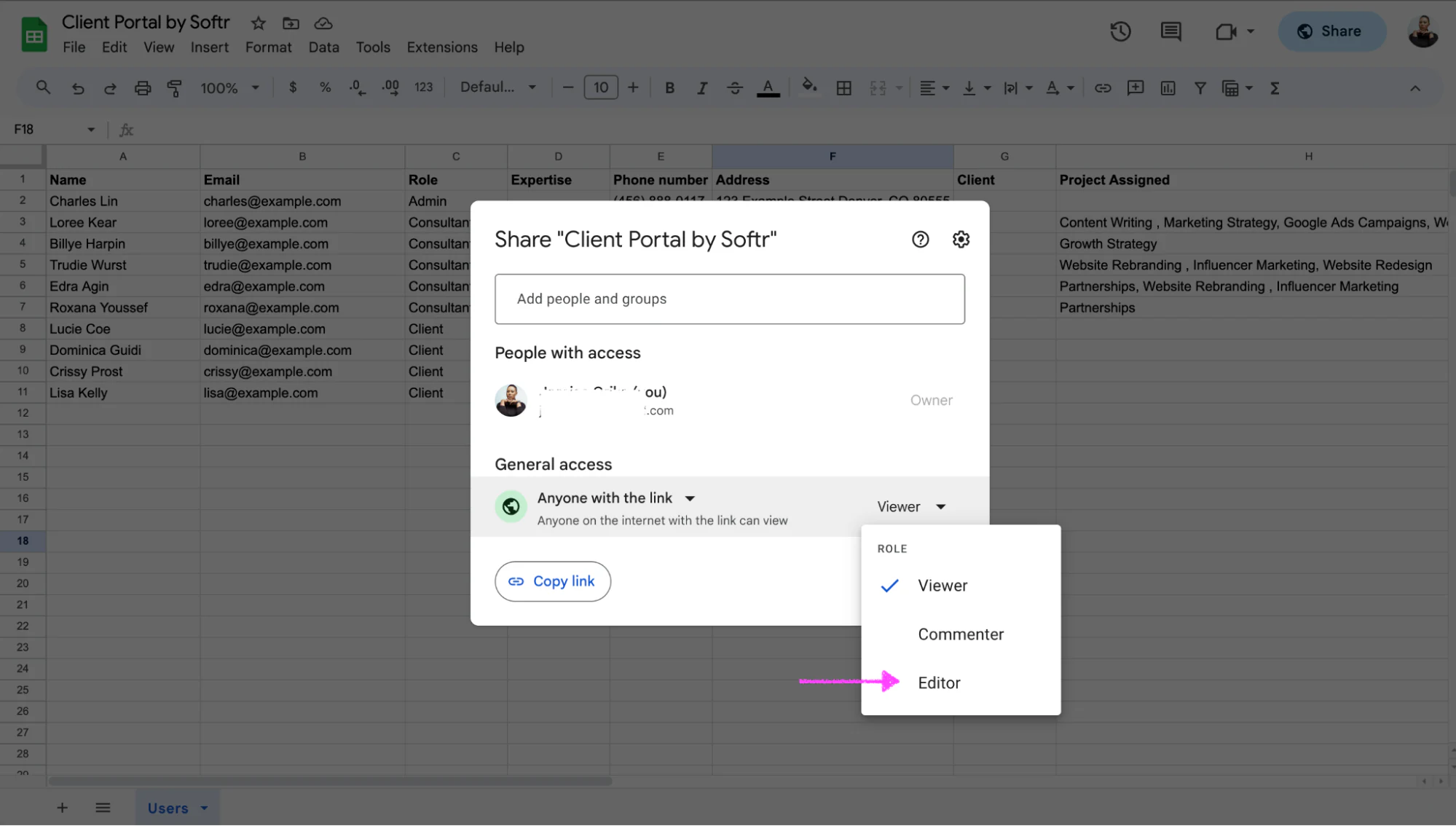Click the Copy link button
This screenshot has height=826, width=1456.
pyautogui.click(x=552, y=581)
